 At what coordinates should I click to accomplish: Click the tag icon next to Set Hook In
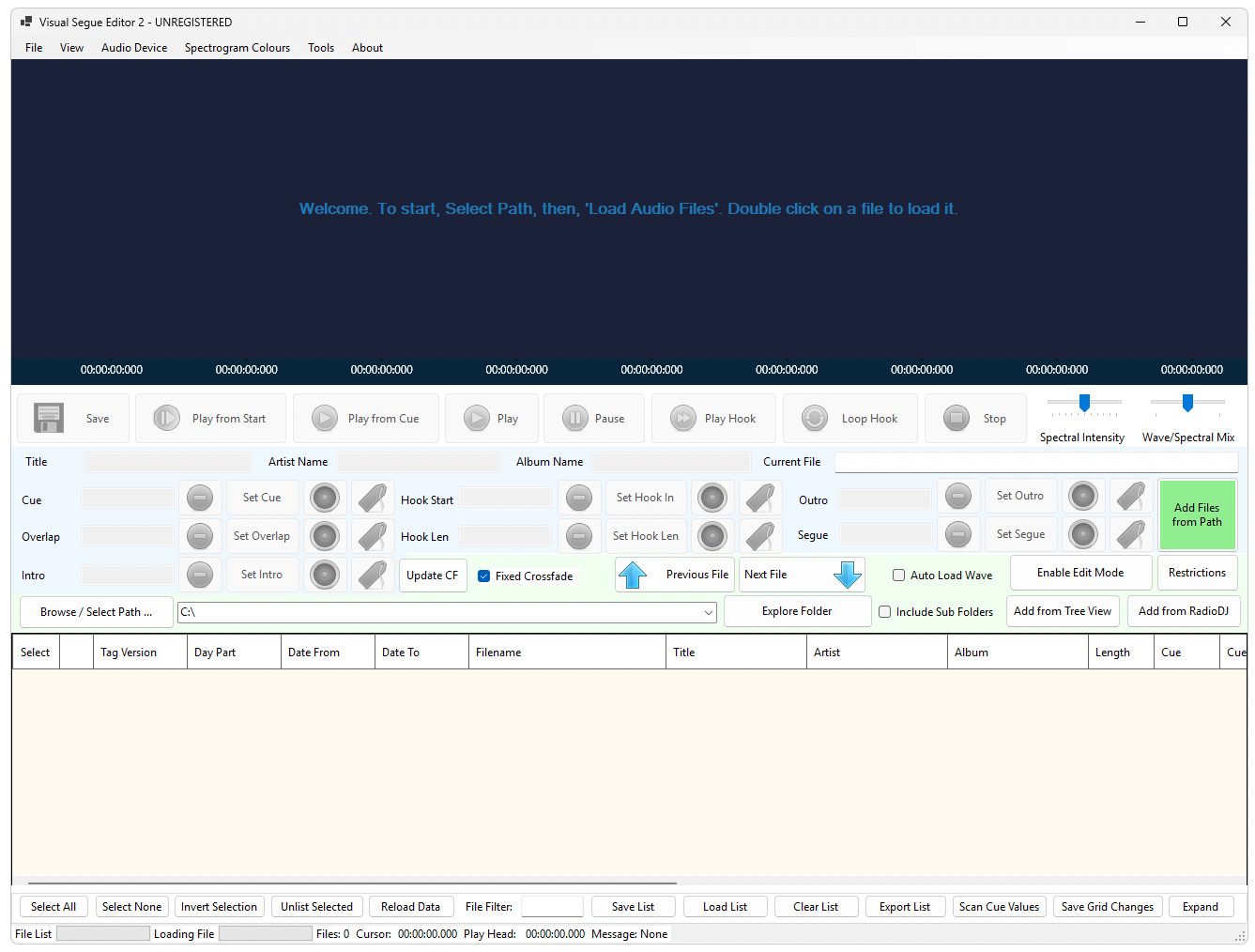(760, 498)
